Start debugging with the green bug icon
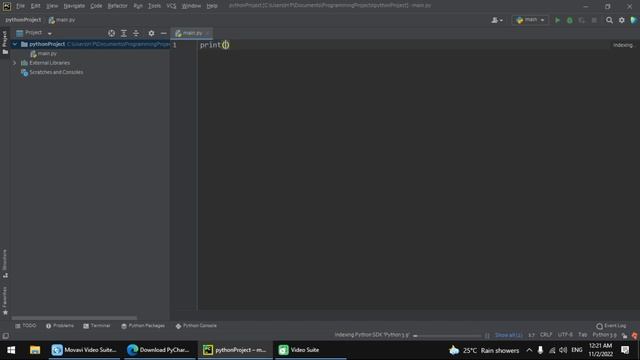The height and width of the screenshot is (360, 640). (x=570, y=20)
